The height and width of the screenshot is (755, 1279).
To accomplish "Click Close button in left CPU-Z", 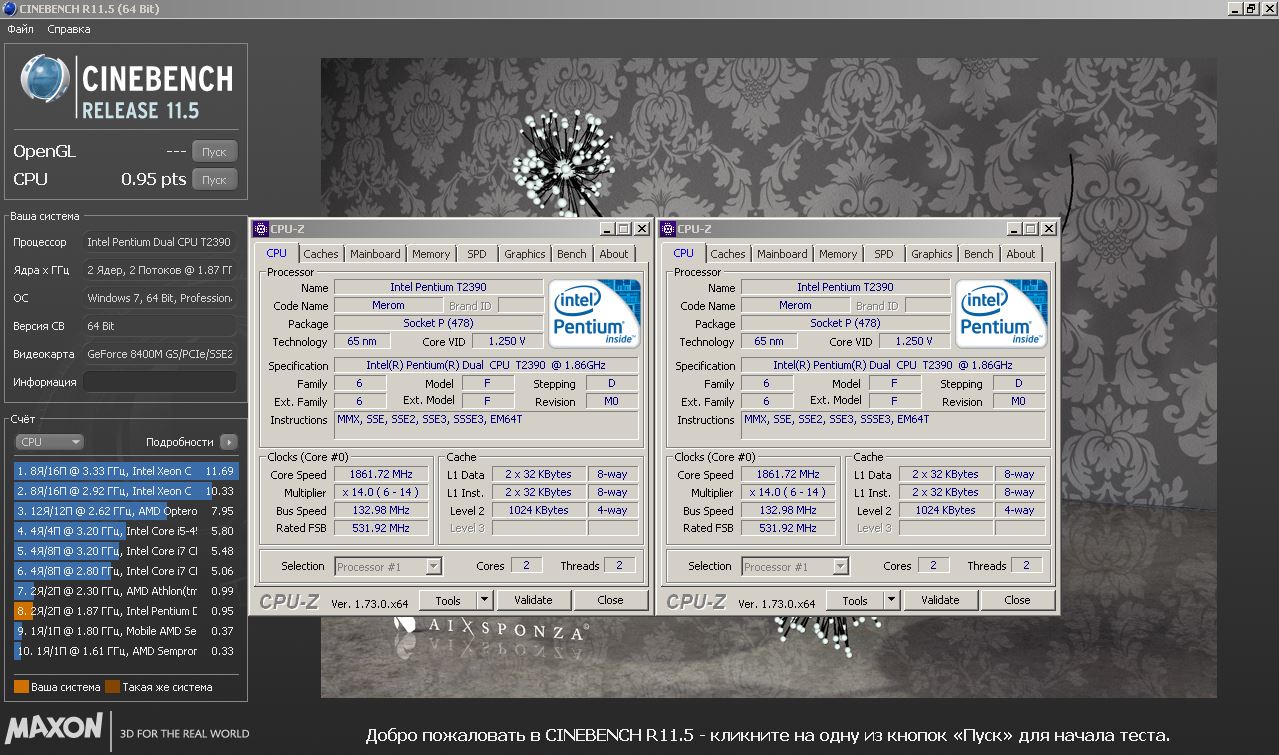I will click(x=610, y=600).
